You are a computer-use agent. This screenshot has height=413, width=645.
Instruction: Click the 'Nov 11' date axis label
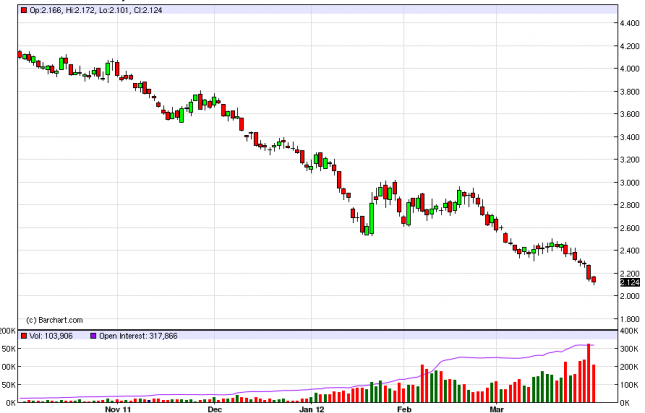point(118,409)
